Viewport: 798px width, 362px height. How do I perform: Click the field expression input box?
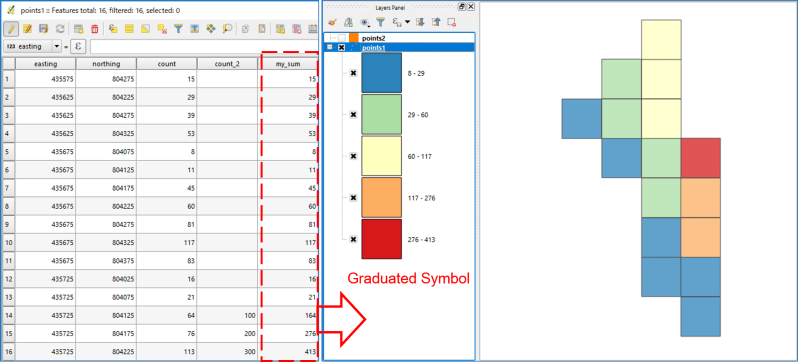pos(204,46)
